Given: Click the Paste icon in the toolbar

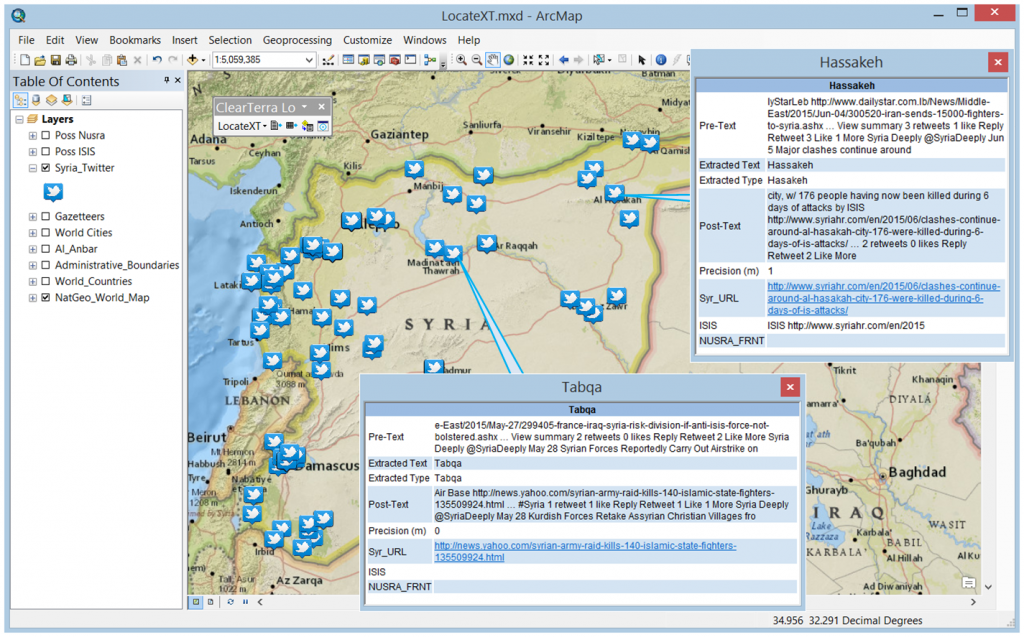Looking at the screenshot, I should [x=121, y=60].
